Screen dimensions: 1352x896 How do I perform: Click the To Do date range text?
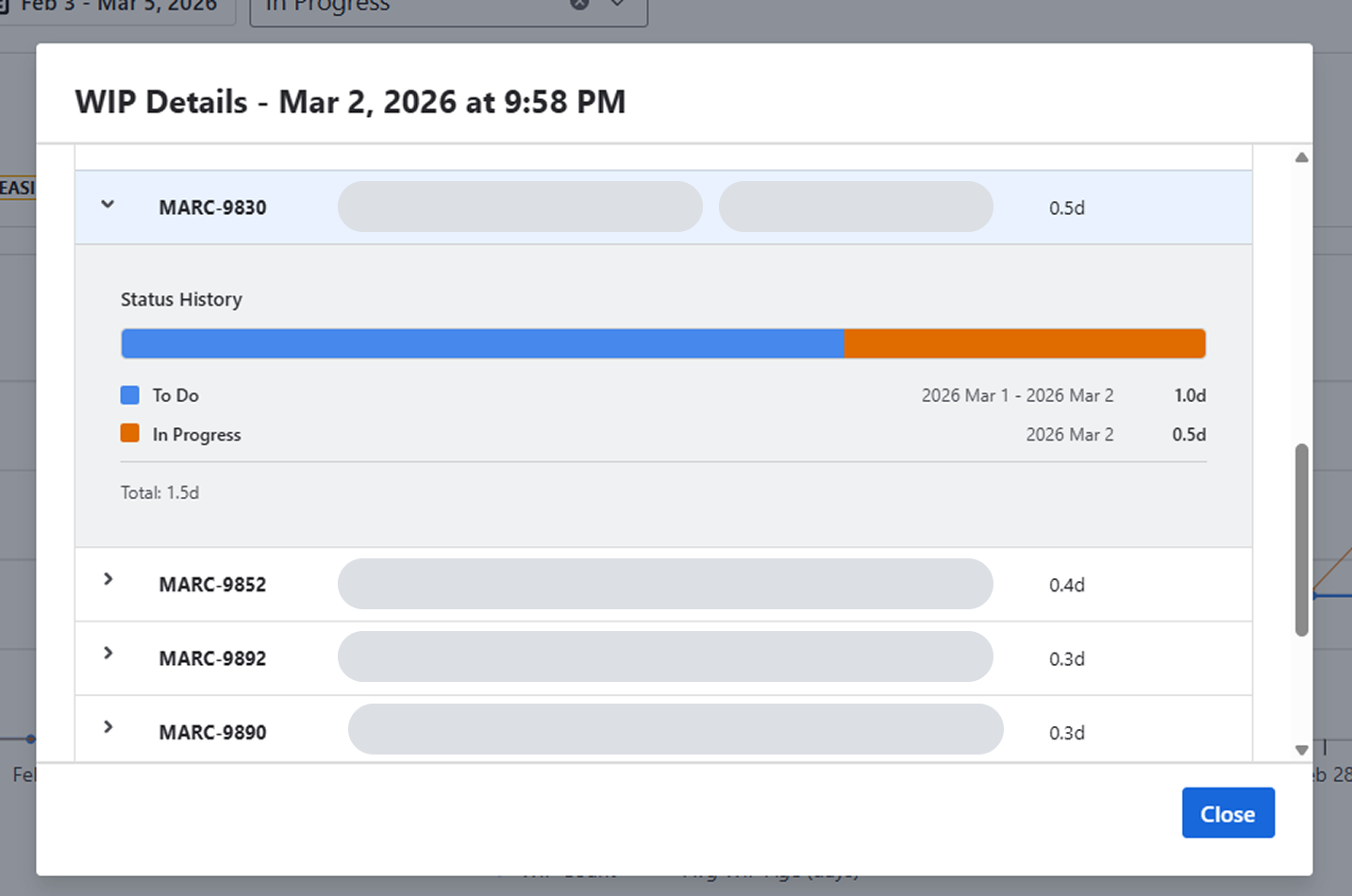[1017, 395]
